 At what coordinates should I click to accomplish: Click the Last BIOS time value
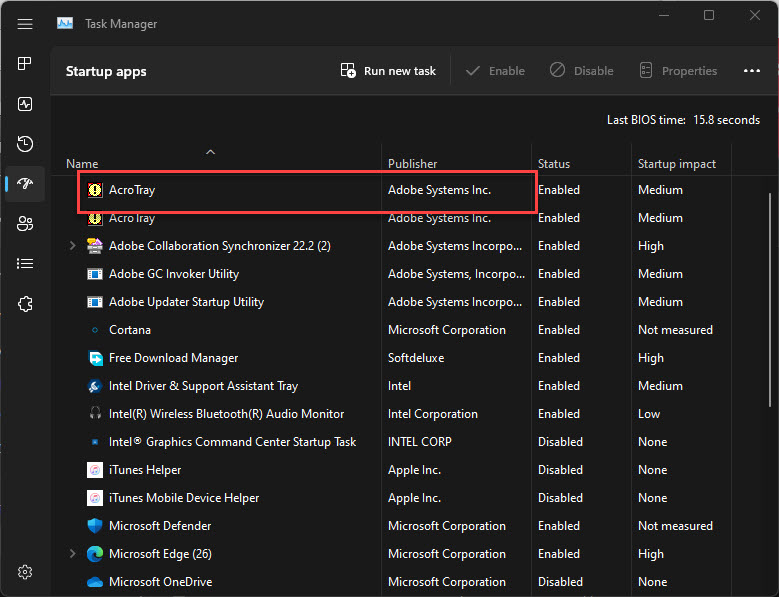click(x=726, y=120)
